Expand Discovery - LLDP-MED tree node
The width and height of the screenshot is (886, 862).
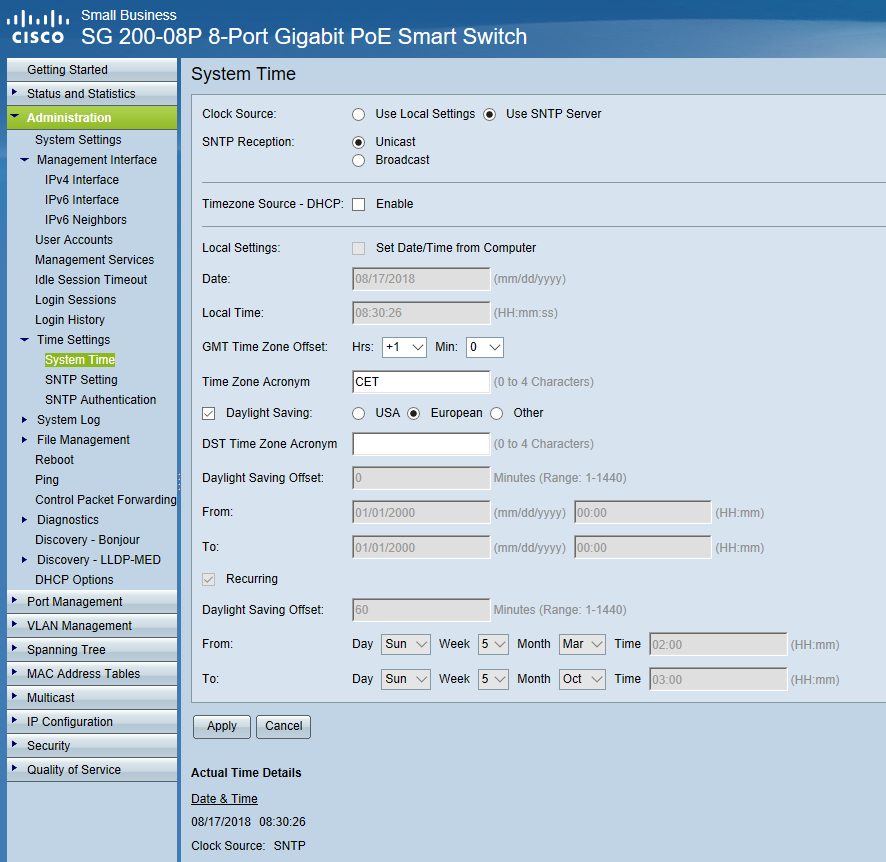[24, 560]
